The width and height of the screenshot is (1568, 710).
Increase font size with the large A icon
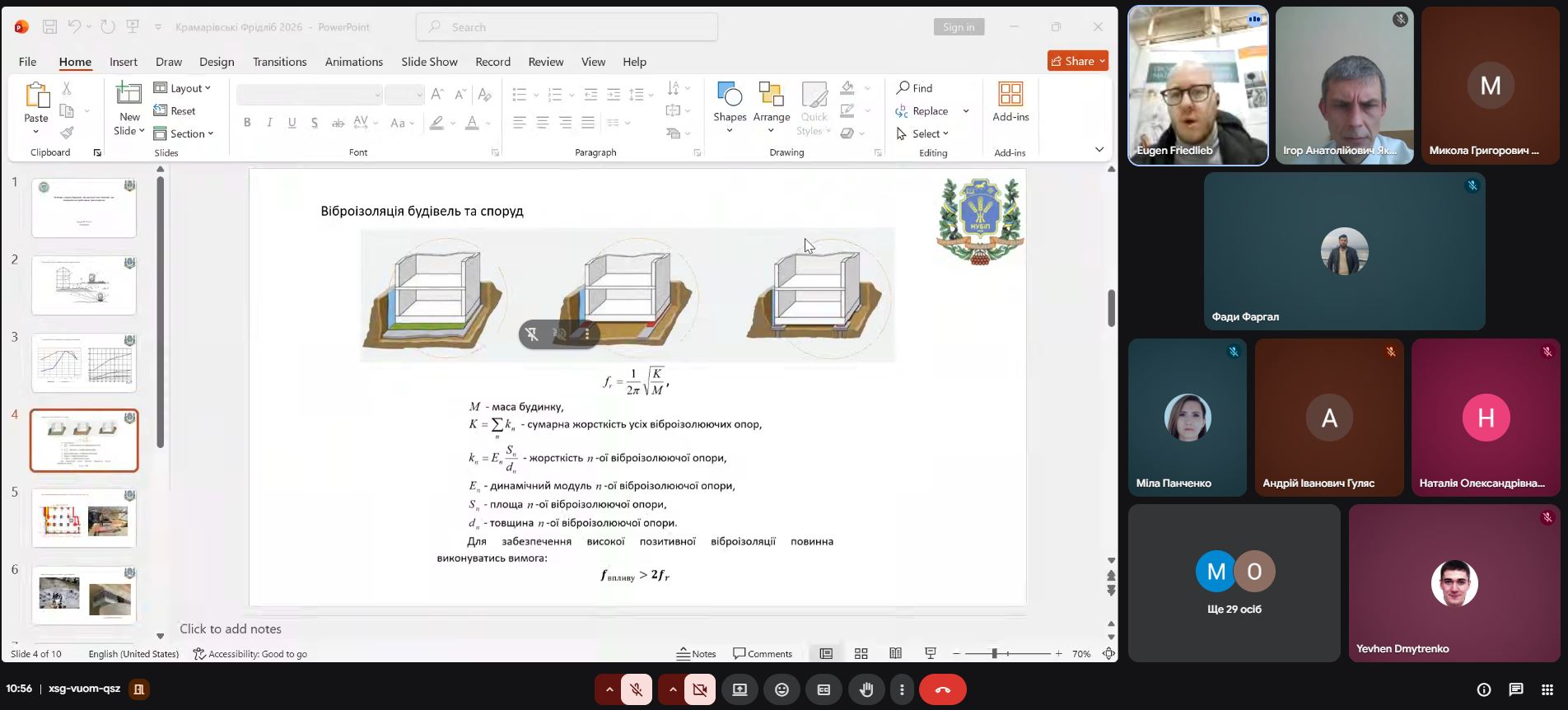pyautogui.click(x=437, y=94)
